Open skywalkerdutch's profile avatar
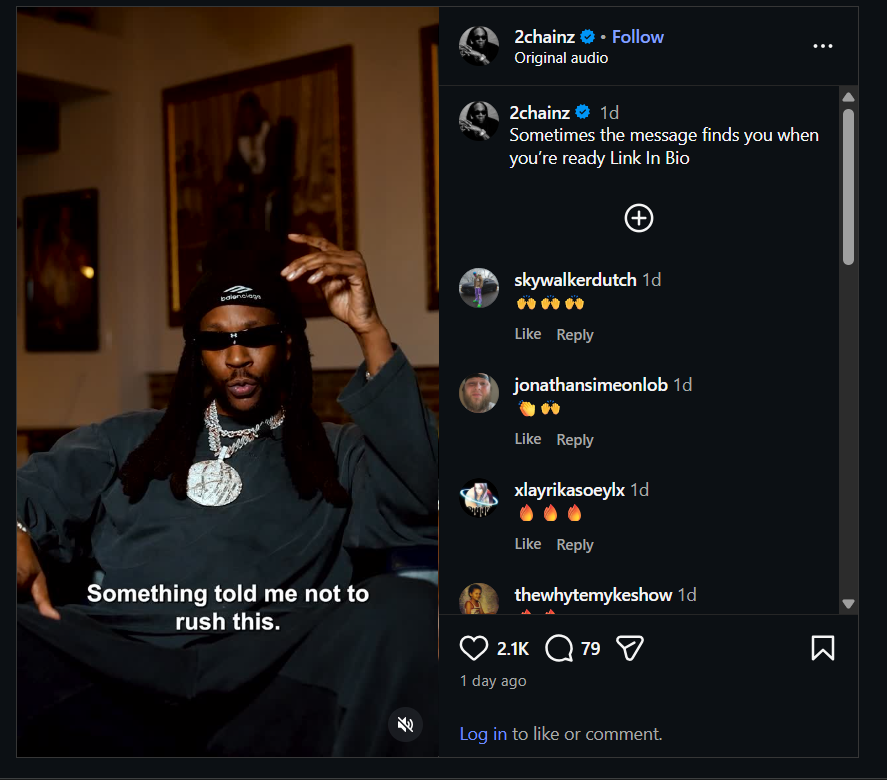The width and height of the screenshot is (887, 780). click(x=479, y=289)
